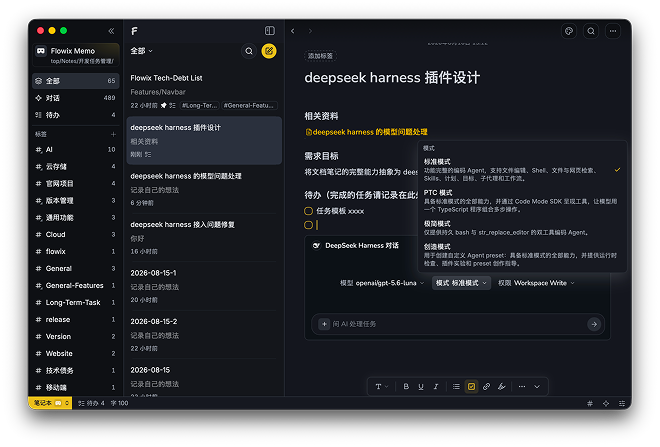Filter by the Long-Term-Task tag
This screenshot has height=447, width=660.
click(75, 303)
